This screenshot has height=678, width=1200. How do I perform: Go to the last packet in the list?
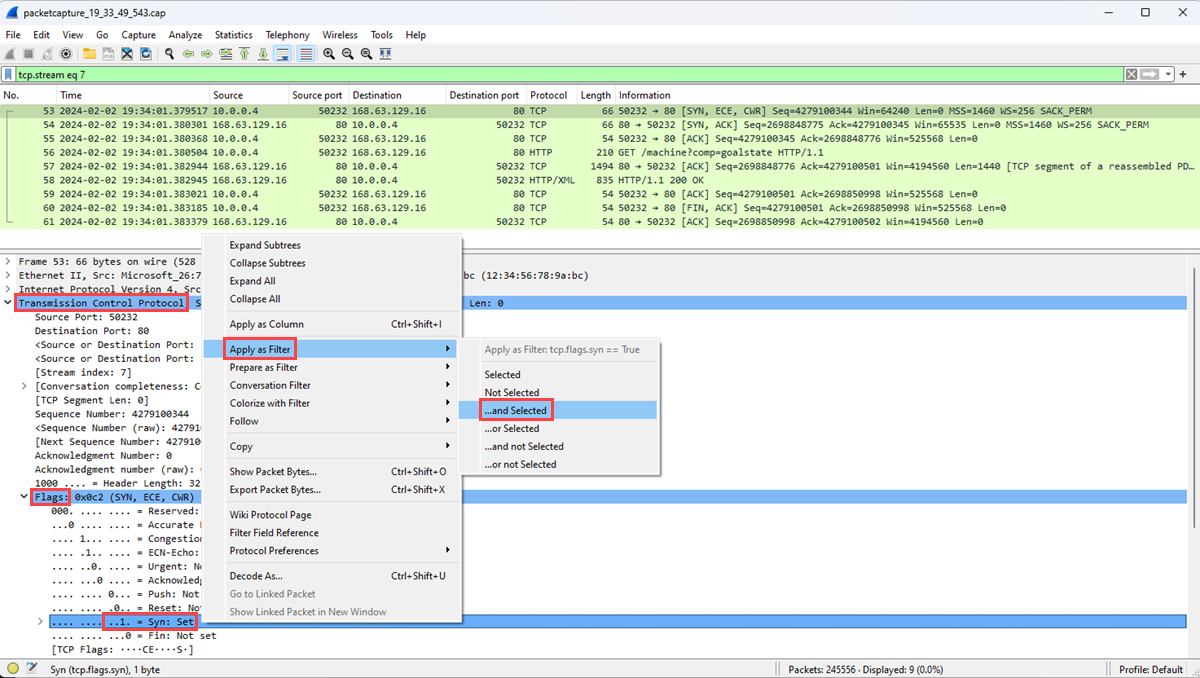[263, 53]
